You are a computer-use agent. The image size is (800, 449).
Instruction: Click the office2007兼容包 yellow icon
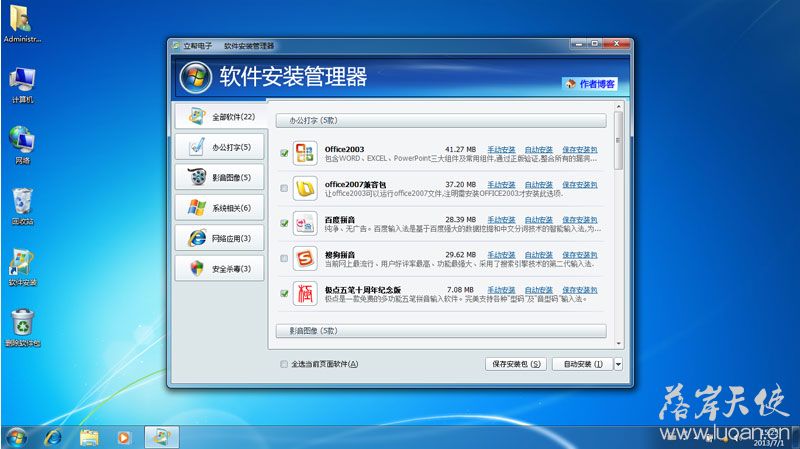(x=305, y=188)
